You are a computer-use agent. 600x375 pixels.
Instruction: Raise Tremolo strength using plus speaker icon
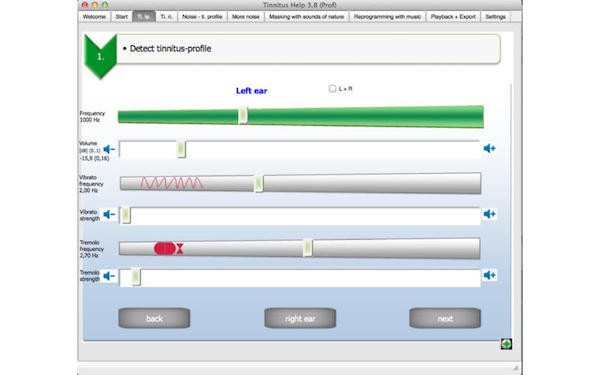[489, 275]
